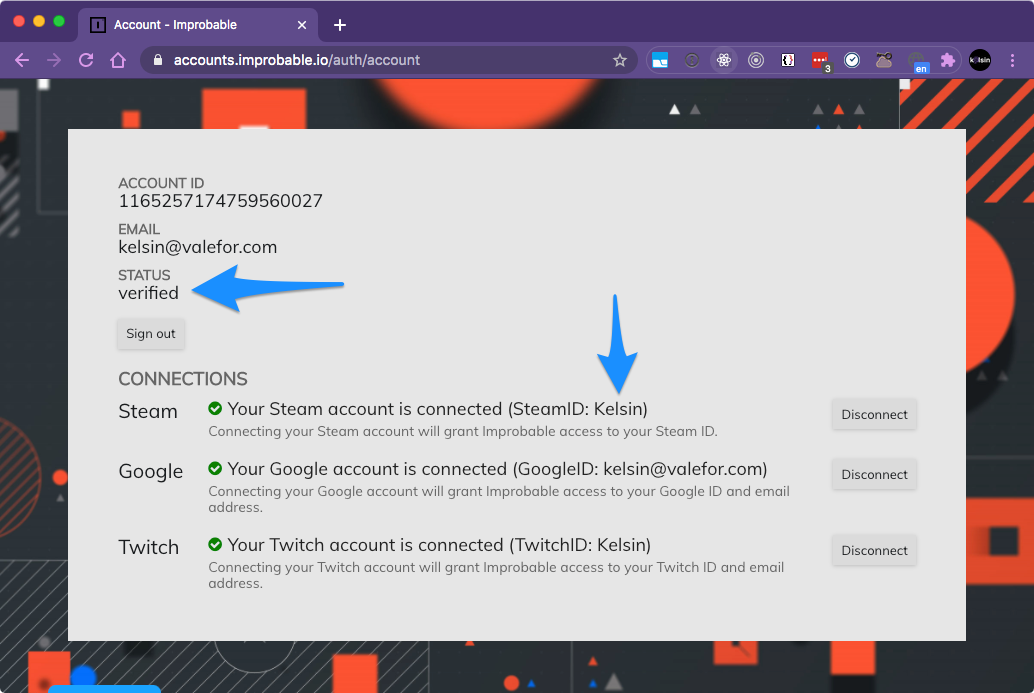
Task: Click the ACCOUNT ID label
Action: [x=161, y=183]
